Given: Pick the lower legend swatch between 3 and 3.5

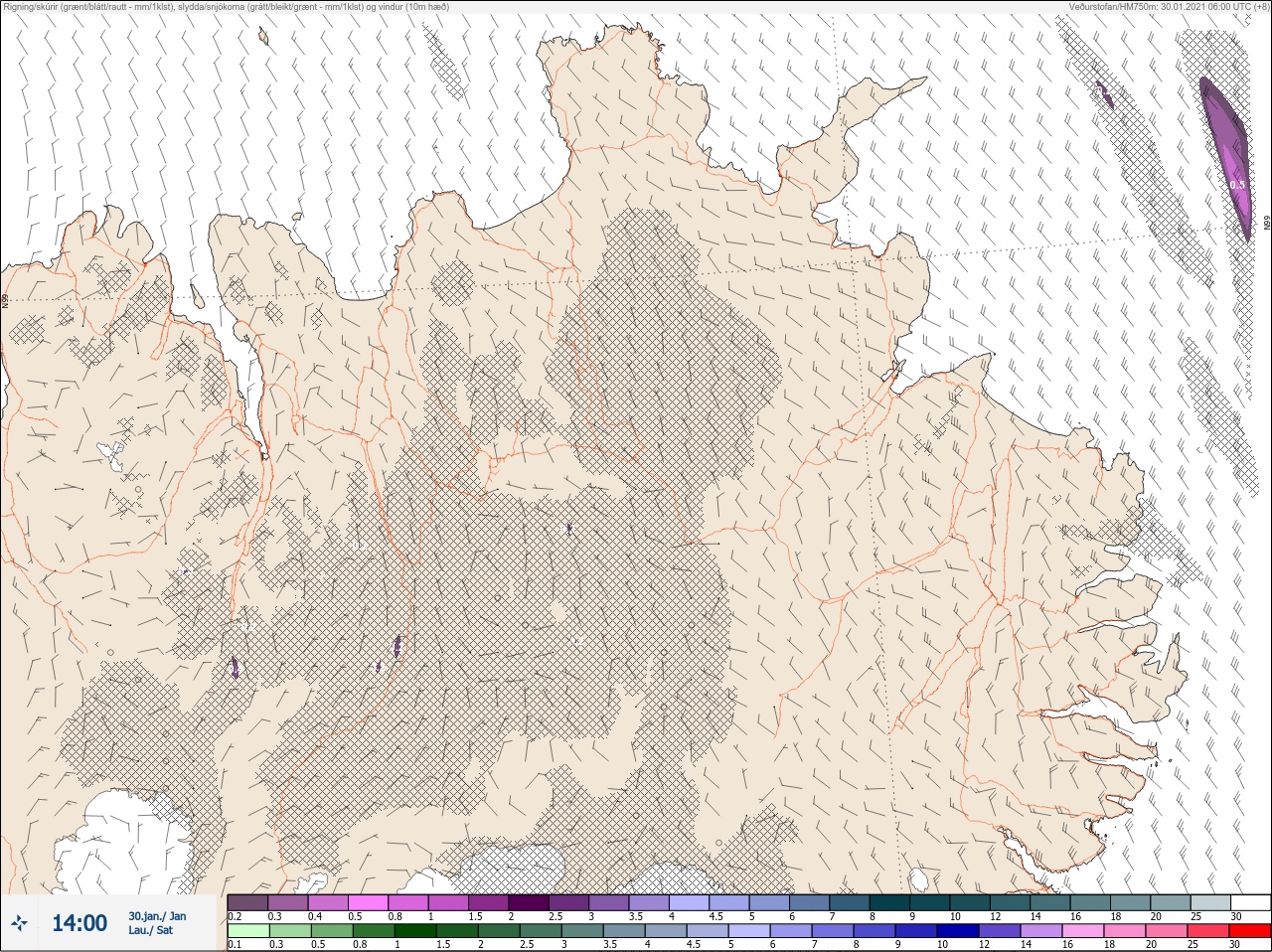Looking at the screenshot, I should 582,931.
